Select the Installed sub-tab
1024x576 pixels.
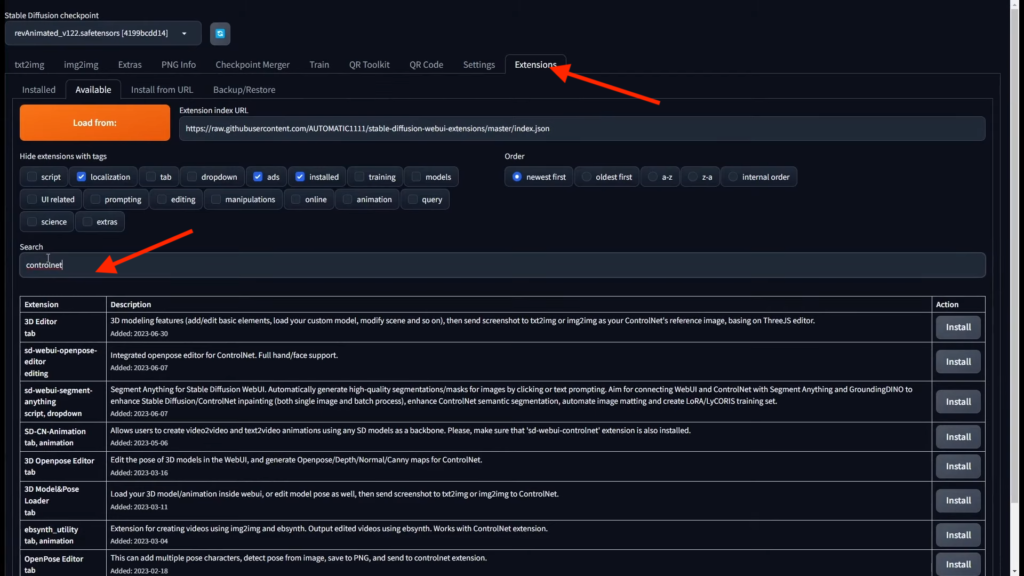pos(39,90)
